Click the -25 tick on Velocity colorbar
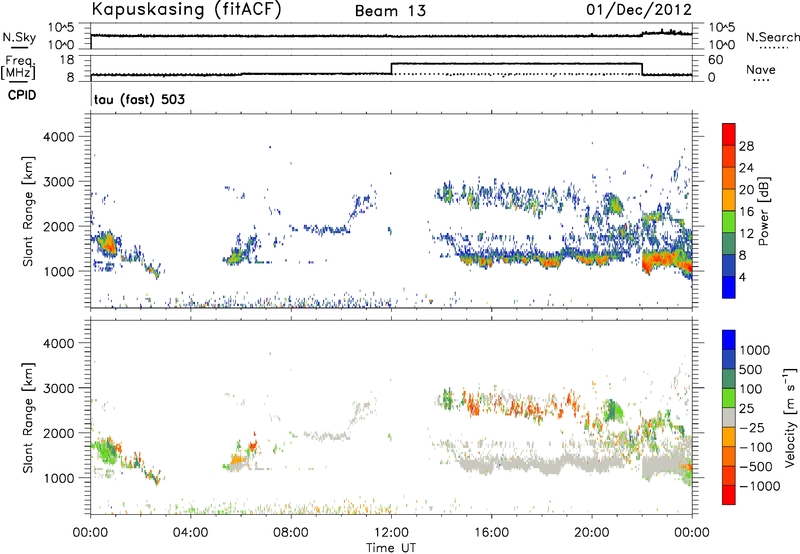800x554 pixels. pyautogui.click(x=752, y=427)
